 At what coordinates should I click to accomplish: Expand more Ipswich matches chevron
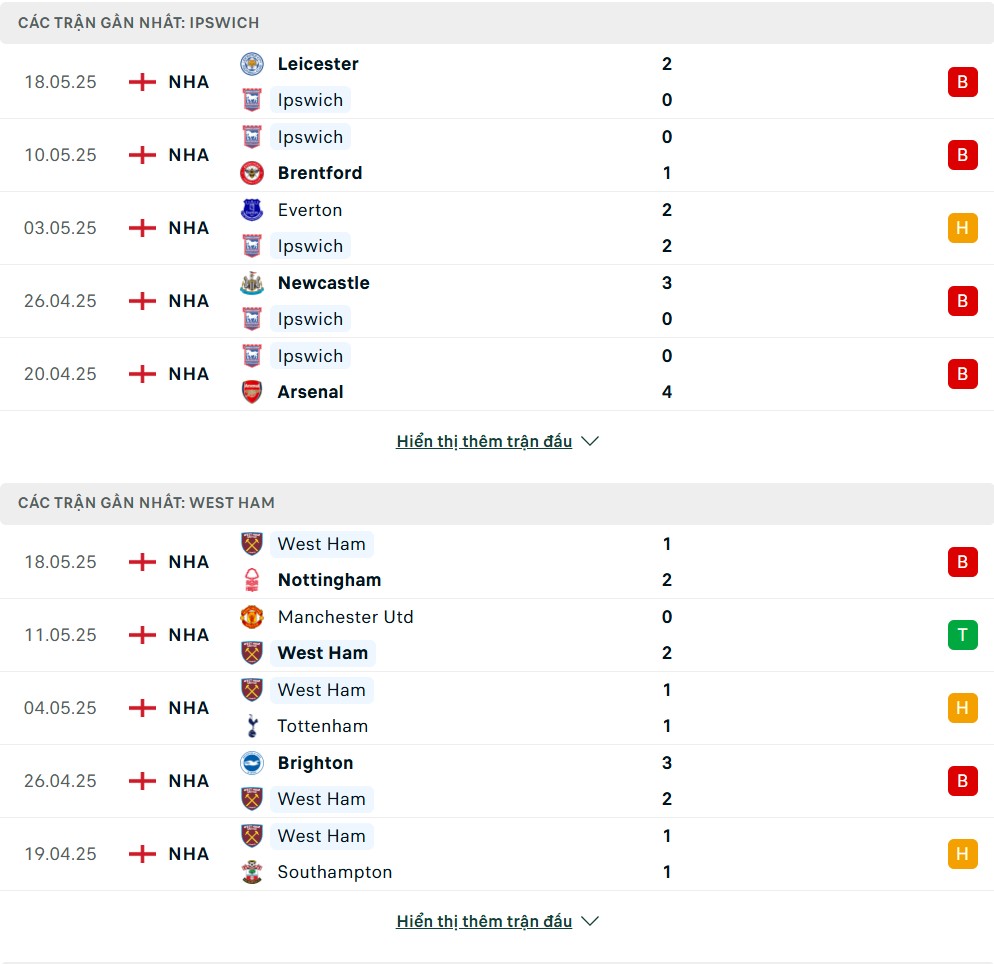pyautogui.click(x=590, y=441)
